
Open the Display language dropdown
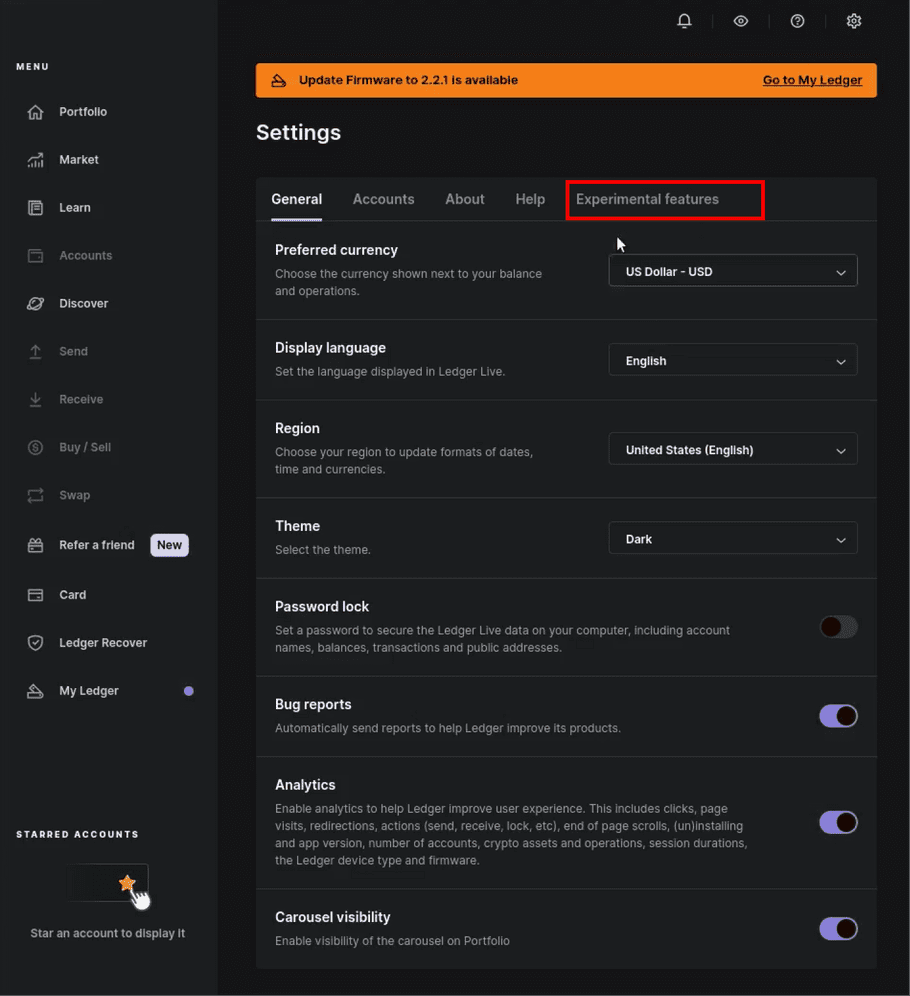[732, 361]
